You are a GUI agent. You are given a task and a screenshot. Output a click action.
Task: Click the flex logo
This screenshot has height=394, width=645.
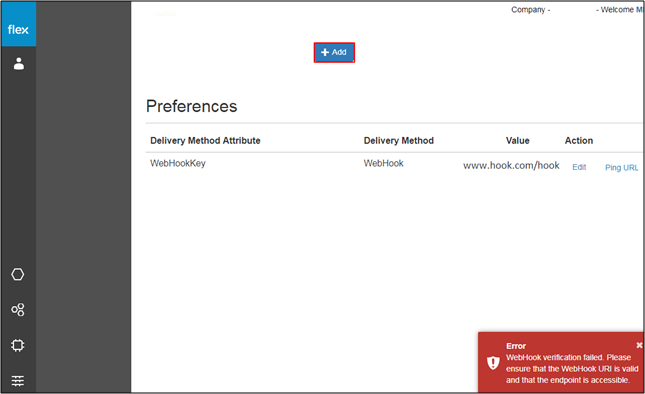tap(18, 24)
